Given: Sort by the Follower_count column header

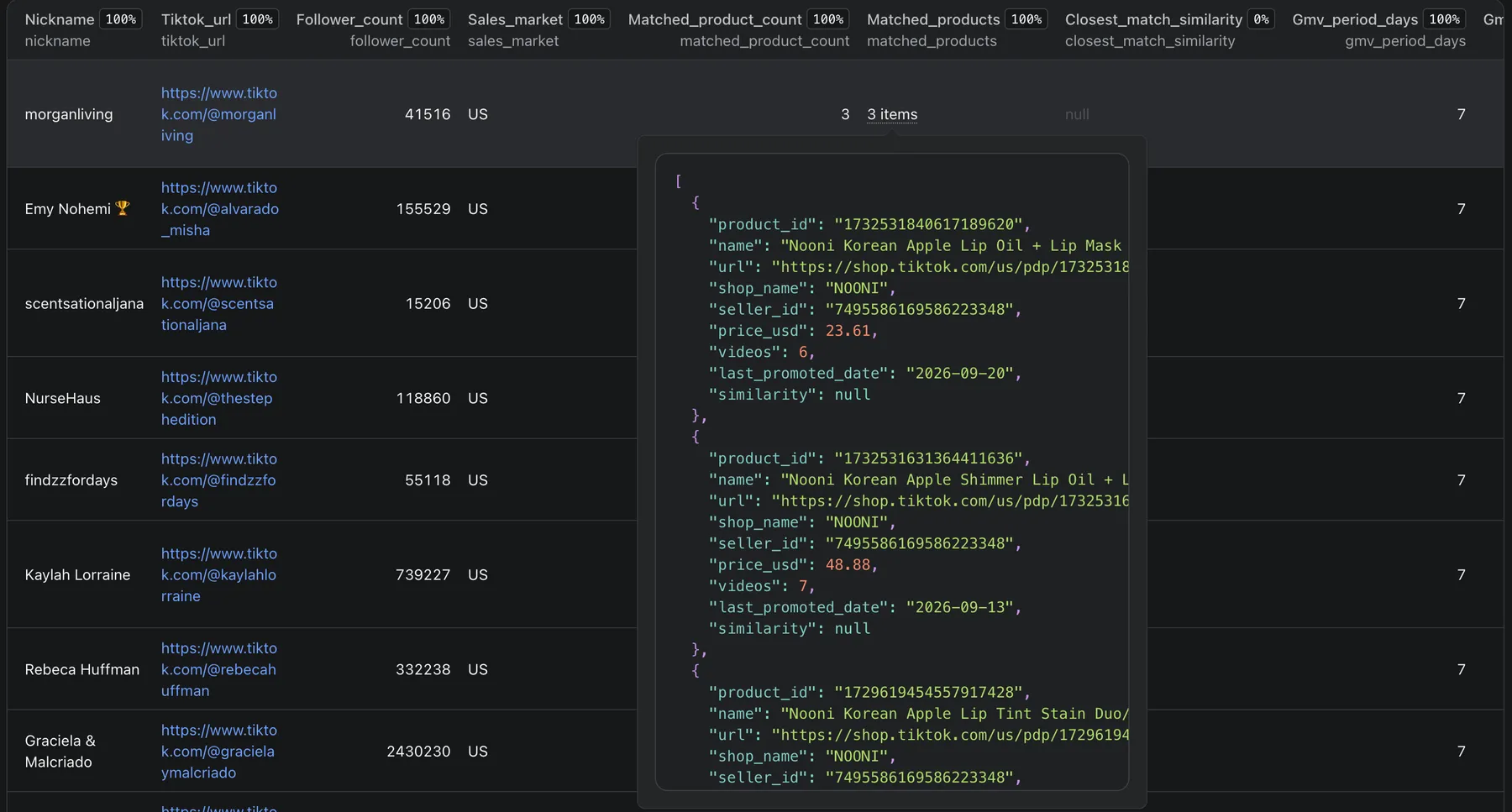Looking at the screenshot, I should click(x=349, y=19).
